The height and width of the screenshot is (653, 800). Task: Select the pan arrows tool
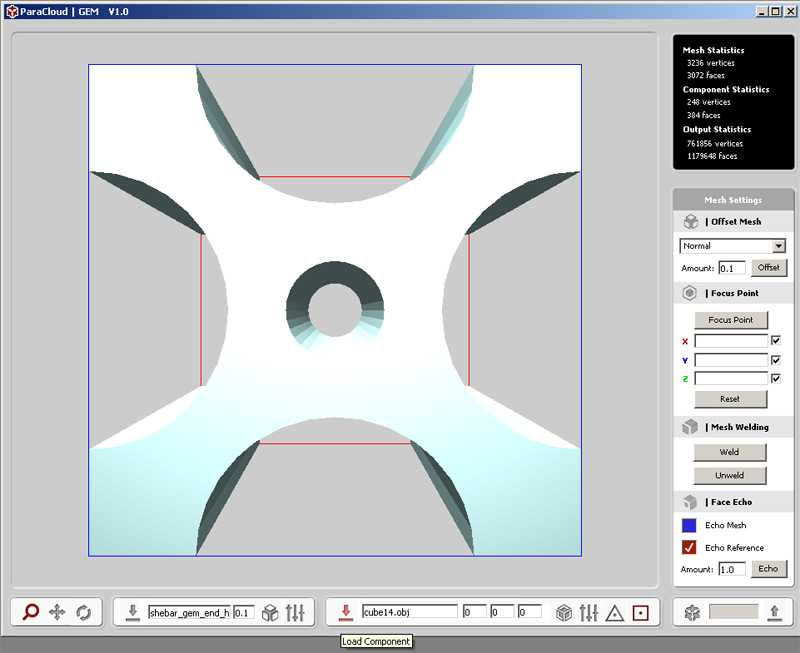coord(57,612)
